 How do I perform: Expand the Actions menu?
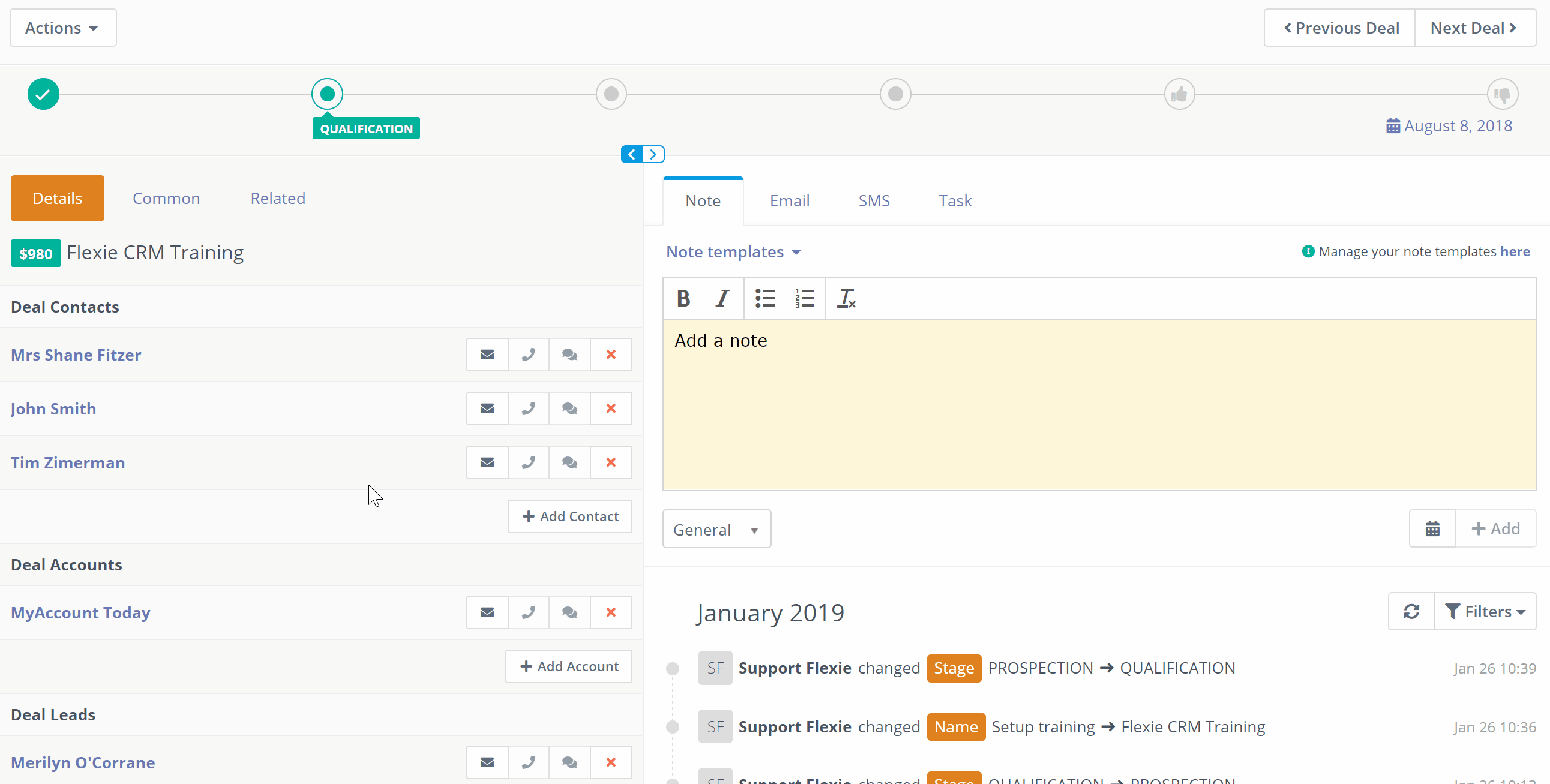64,28
